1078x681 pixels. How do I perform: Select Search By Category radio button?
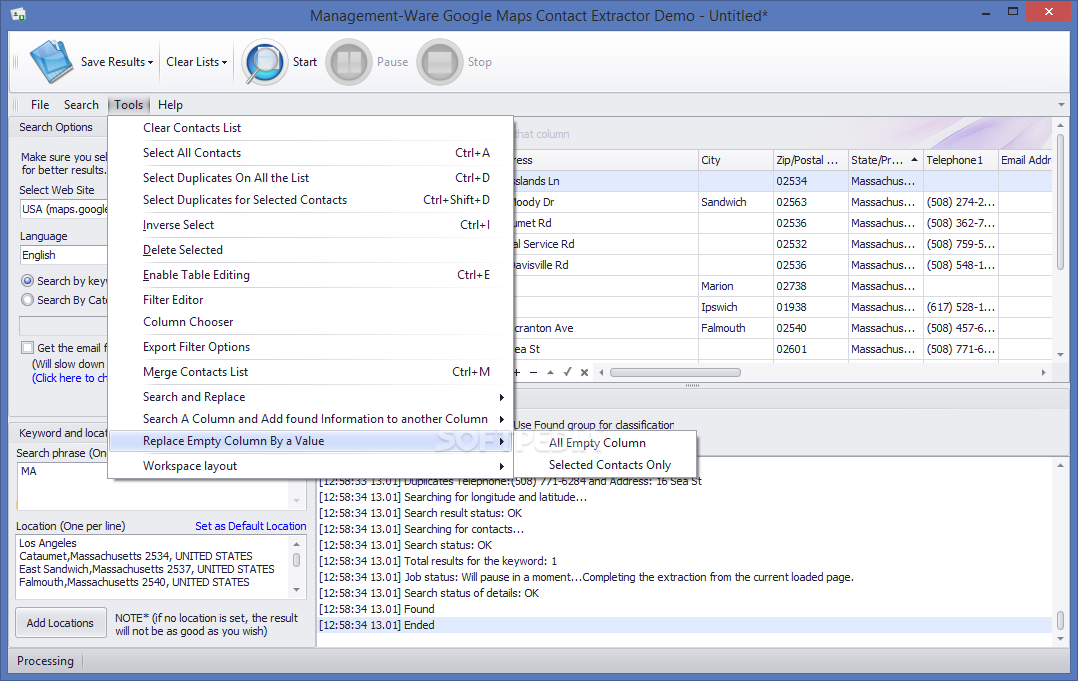28,300
